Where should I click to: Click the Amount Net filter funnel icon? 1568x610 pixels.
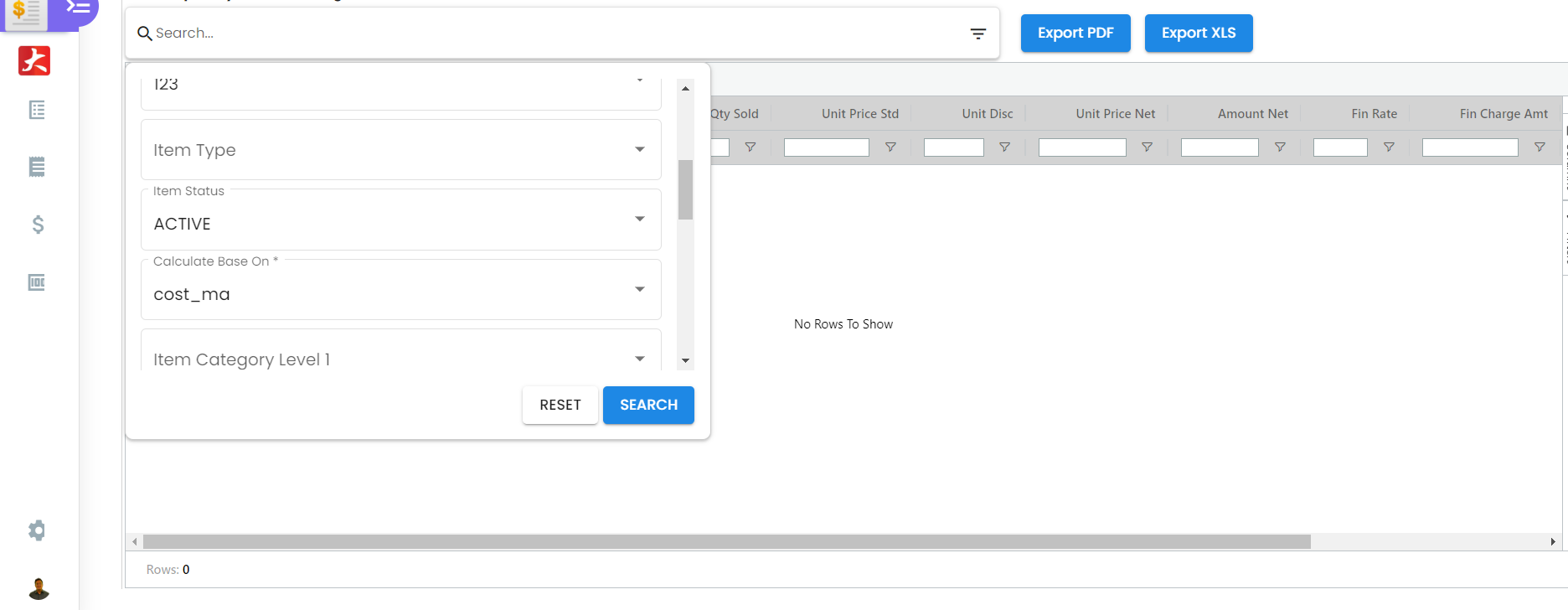(x=1280, y=147)
